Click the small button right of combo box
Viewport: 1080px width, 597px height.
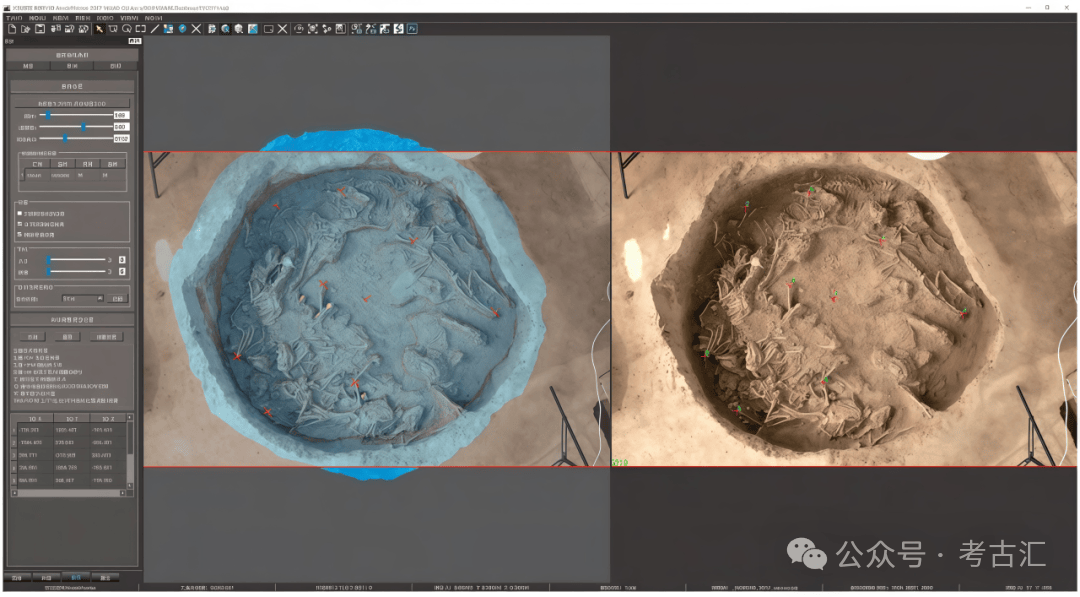pos(118,298)
